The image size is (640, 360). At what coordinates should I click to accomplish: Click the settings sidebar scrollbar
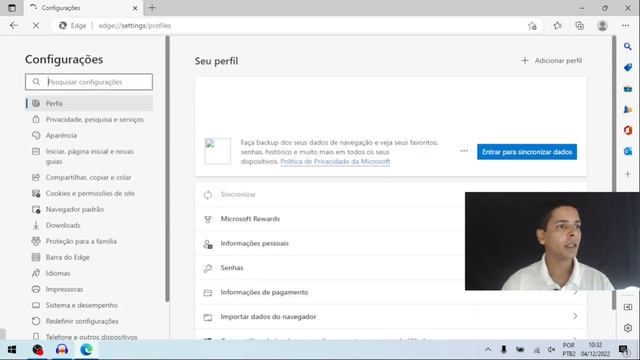[167, 169]
